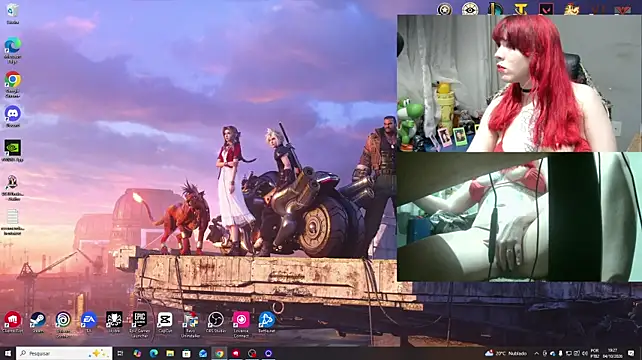Open File Explorer from the taskbar
The image size is (642, 360).
[x=170, y=353]
